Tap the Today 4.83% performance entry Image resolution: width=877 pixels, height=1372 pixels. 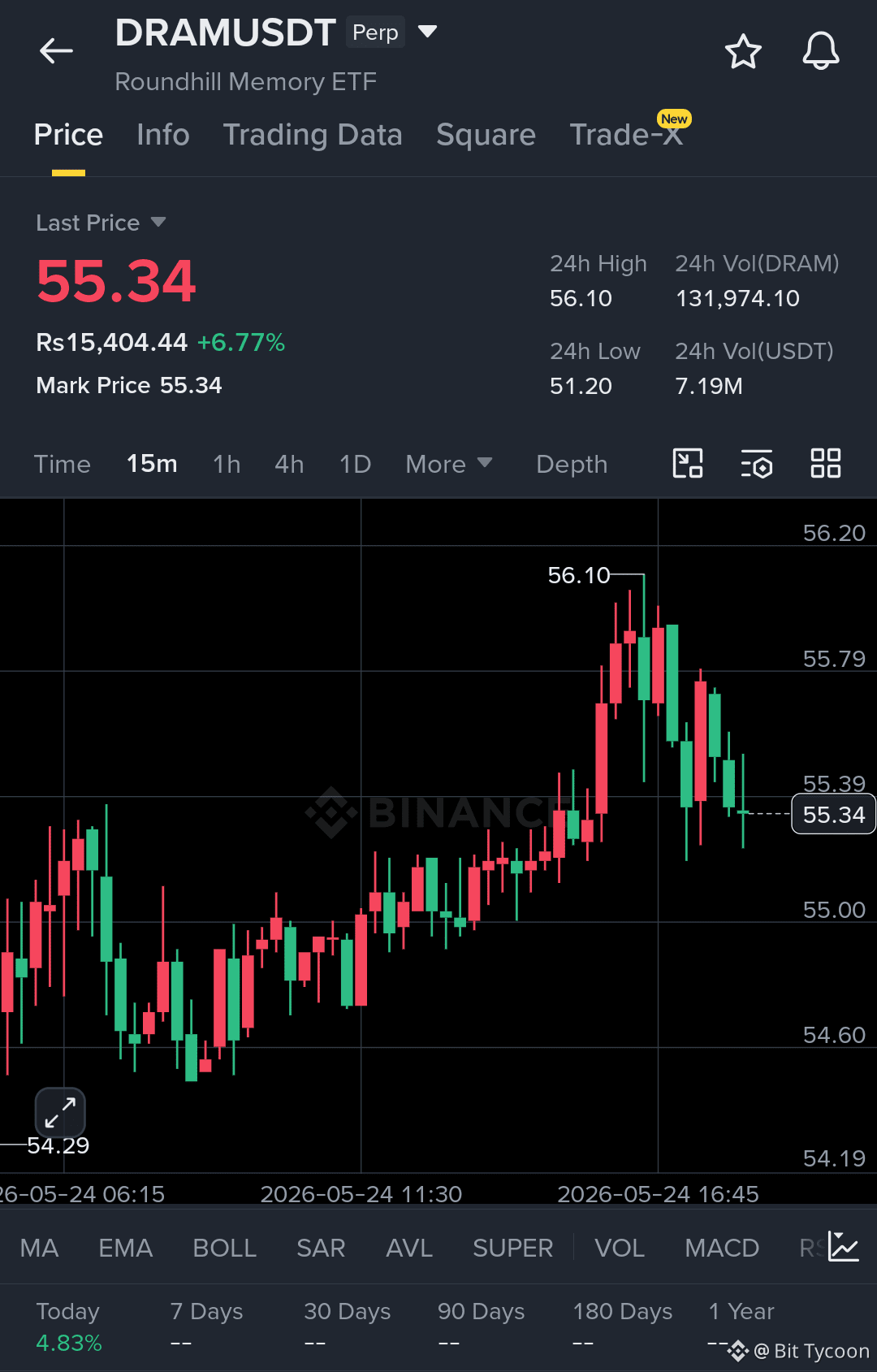tap(69, 1327)
